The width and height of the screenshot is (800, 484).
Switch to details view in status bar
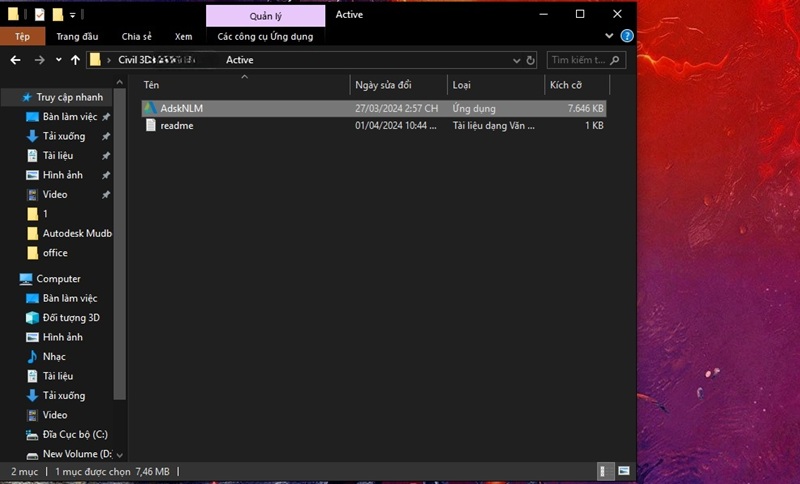point(606,470)
